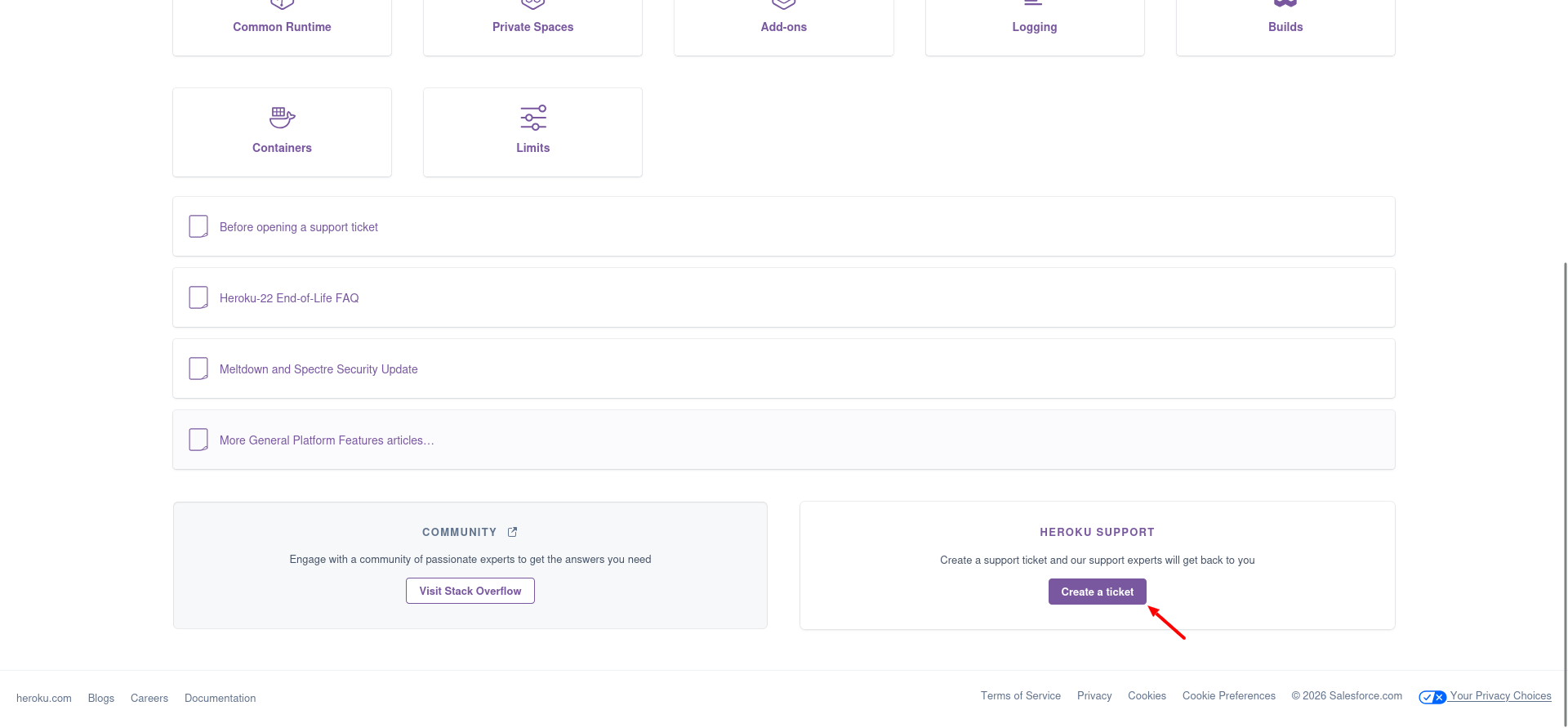Open heroku.com footer link
This screenshot has width=1568, height=728.
click(x=44, y=698)
